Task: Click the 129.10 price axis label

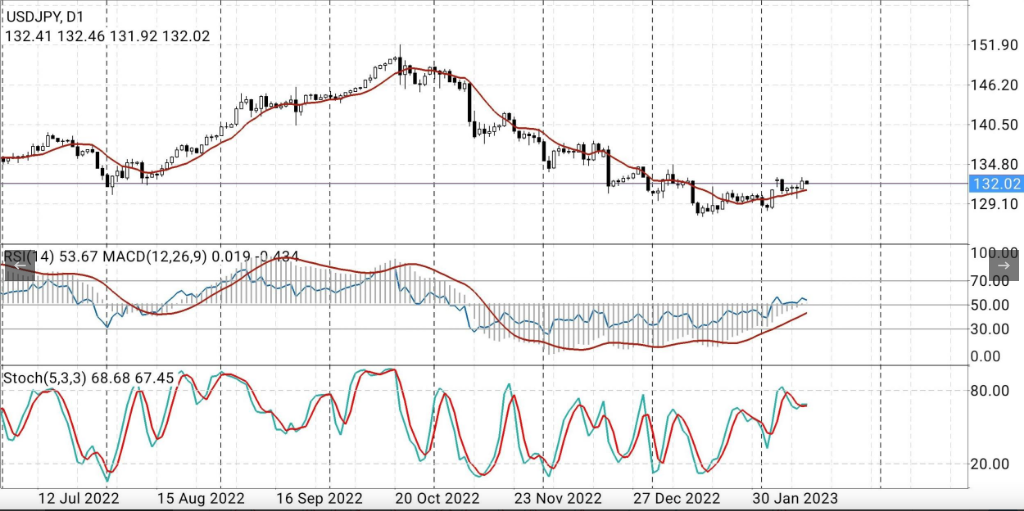Action: coord(994,204)
